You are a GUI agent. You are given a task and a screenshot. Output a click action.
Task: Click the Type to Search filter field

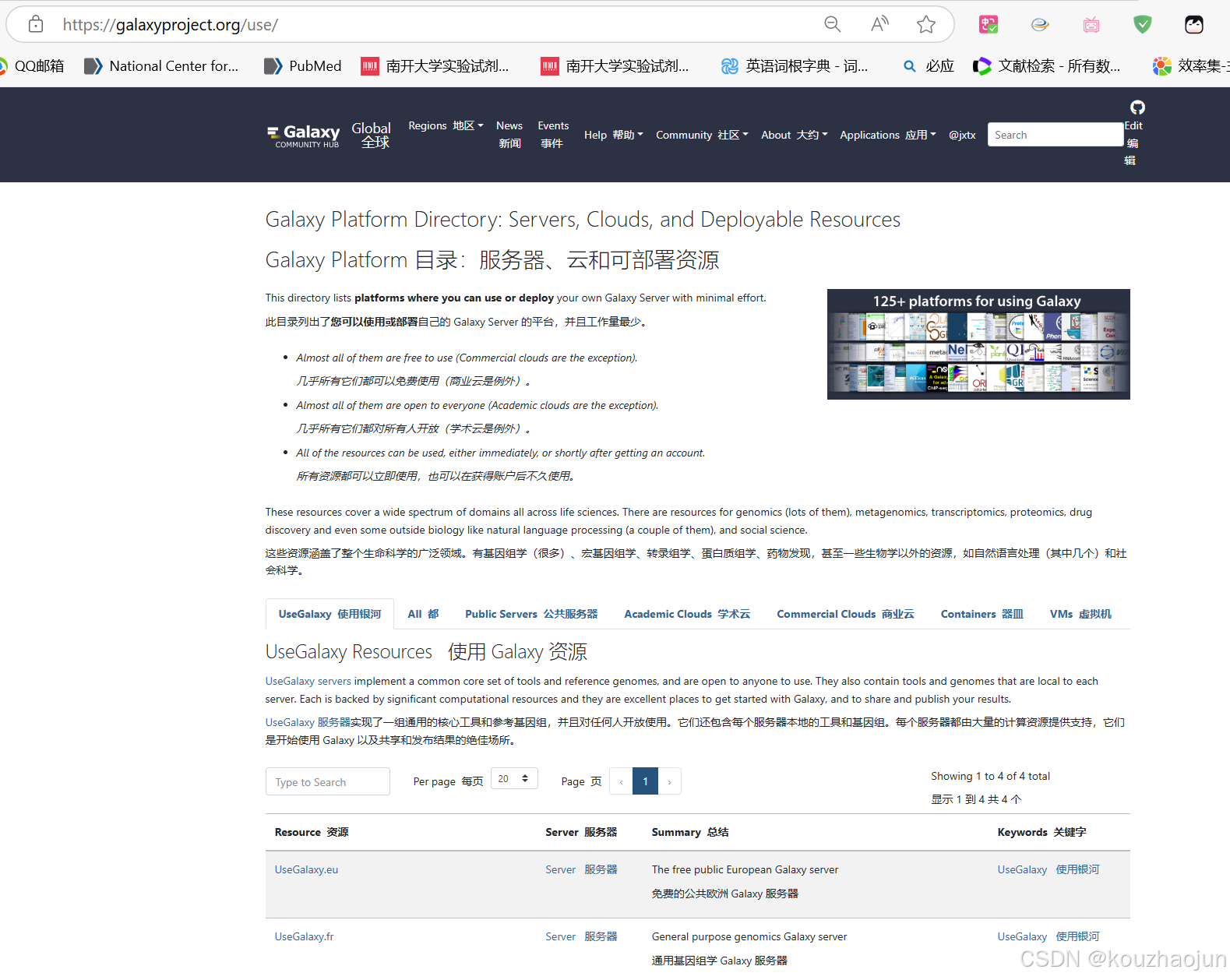point(328,781)
